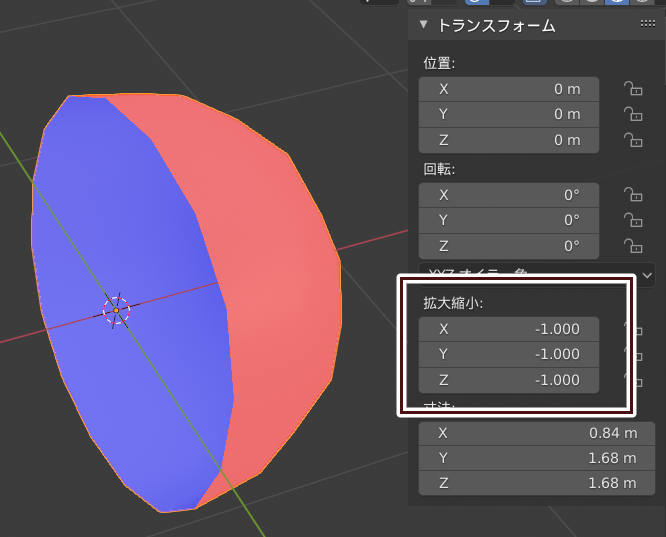Click the 位置: label
666x537 pixels.
[439, 63]
